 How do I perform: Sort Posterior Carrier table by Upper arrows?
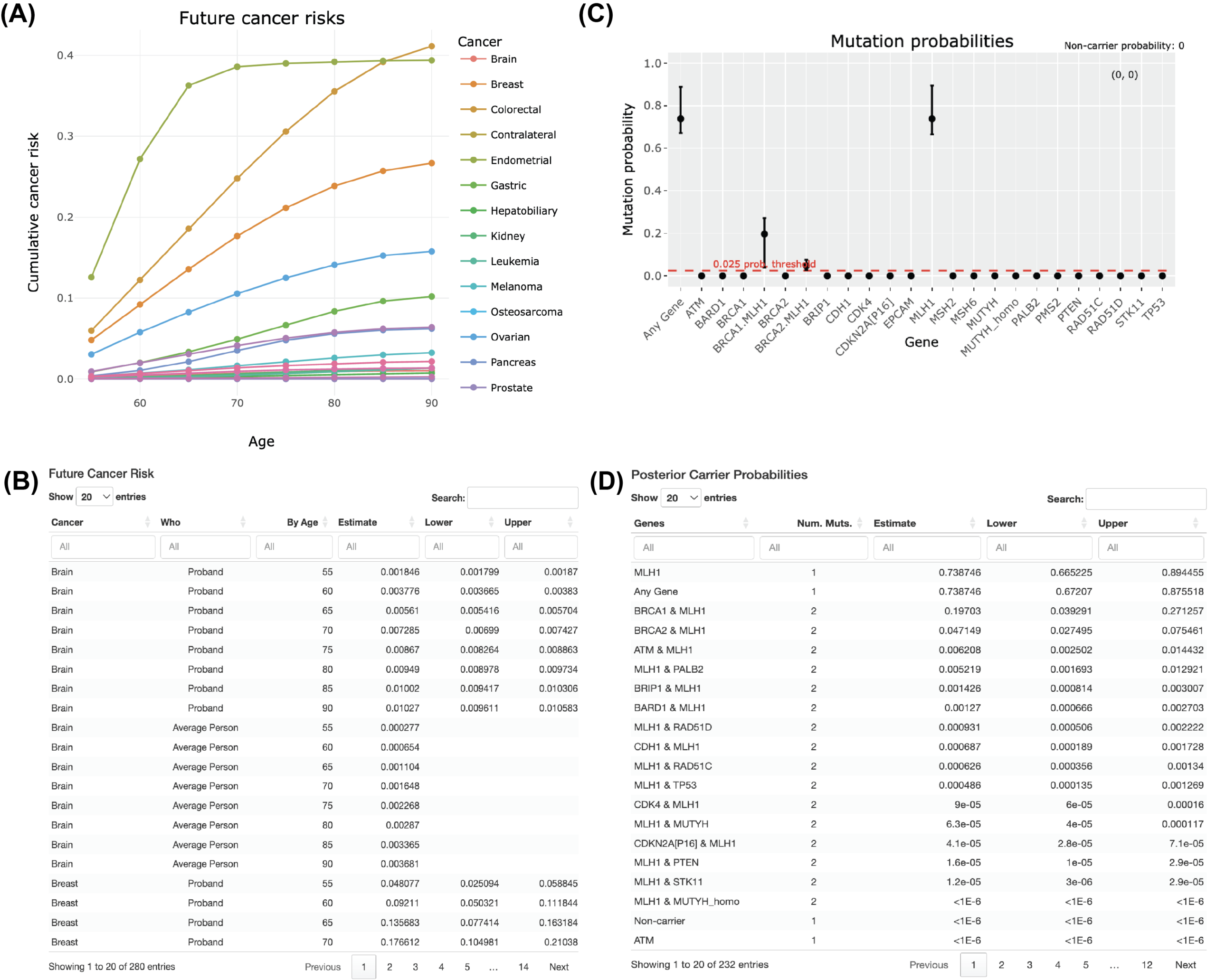point(1196,523)
